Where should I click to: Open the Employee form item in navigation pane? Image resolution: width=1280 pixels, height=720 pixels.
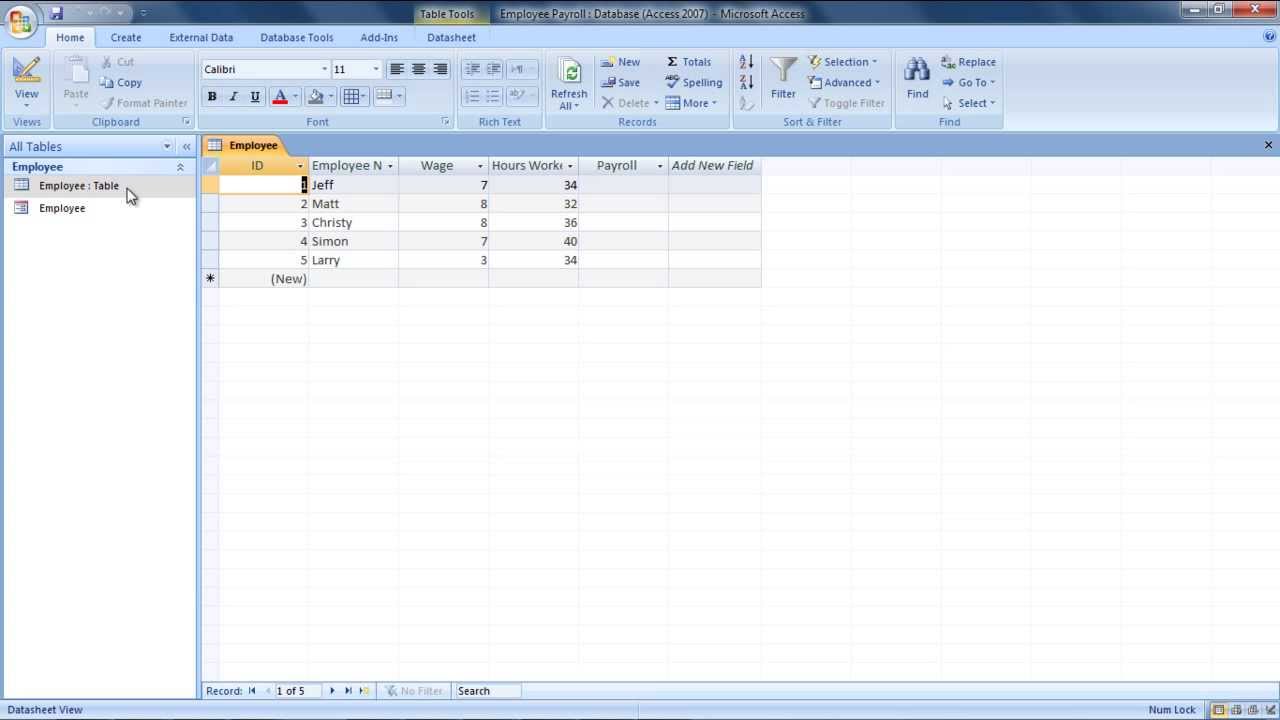[62, 208]
